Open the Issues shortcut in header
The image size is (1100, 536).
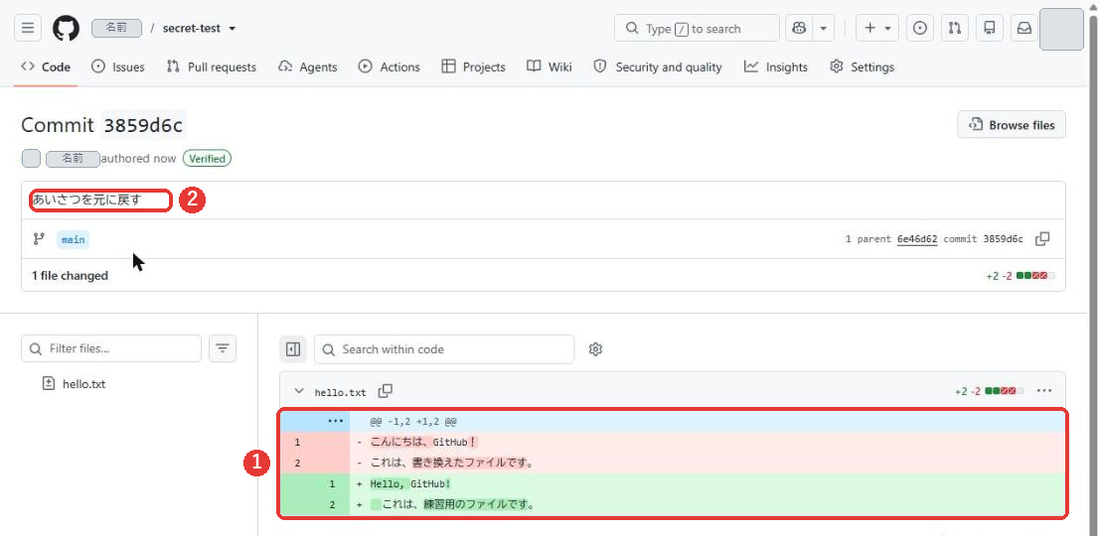coord(920,28)
